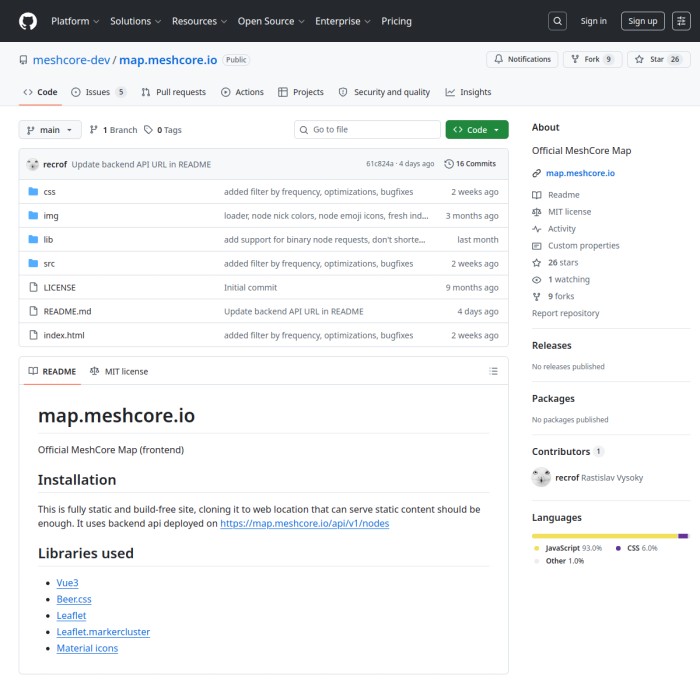700x700 pixels.
Task: Expand the Platform menu
Action: click(74, 21)
